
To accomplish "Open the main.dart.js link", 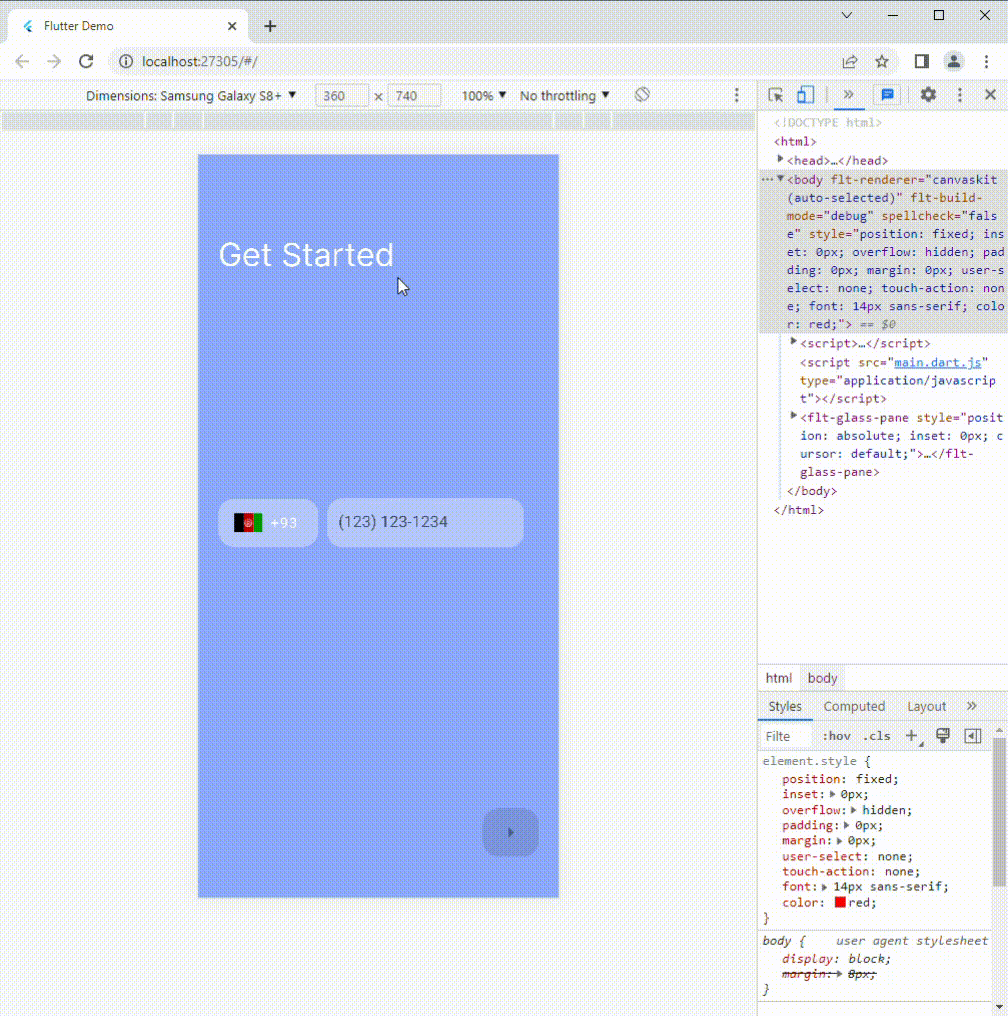I will tap(937, 362).
